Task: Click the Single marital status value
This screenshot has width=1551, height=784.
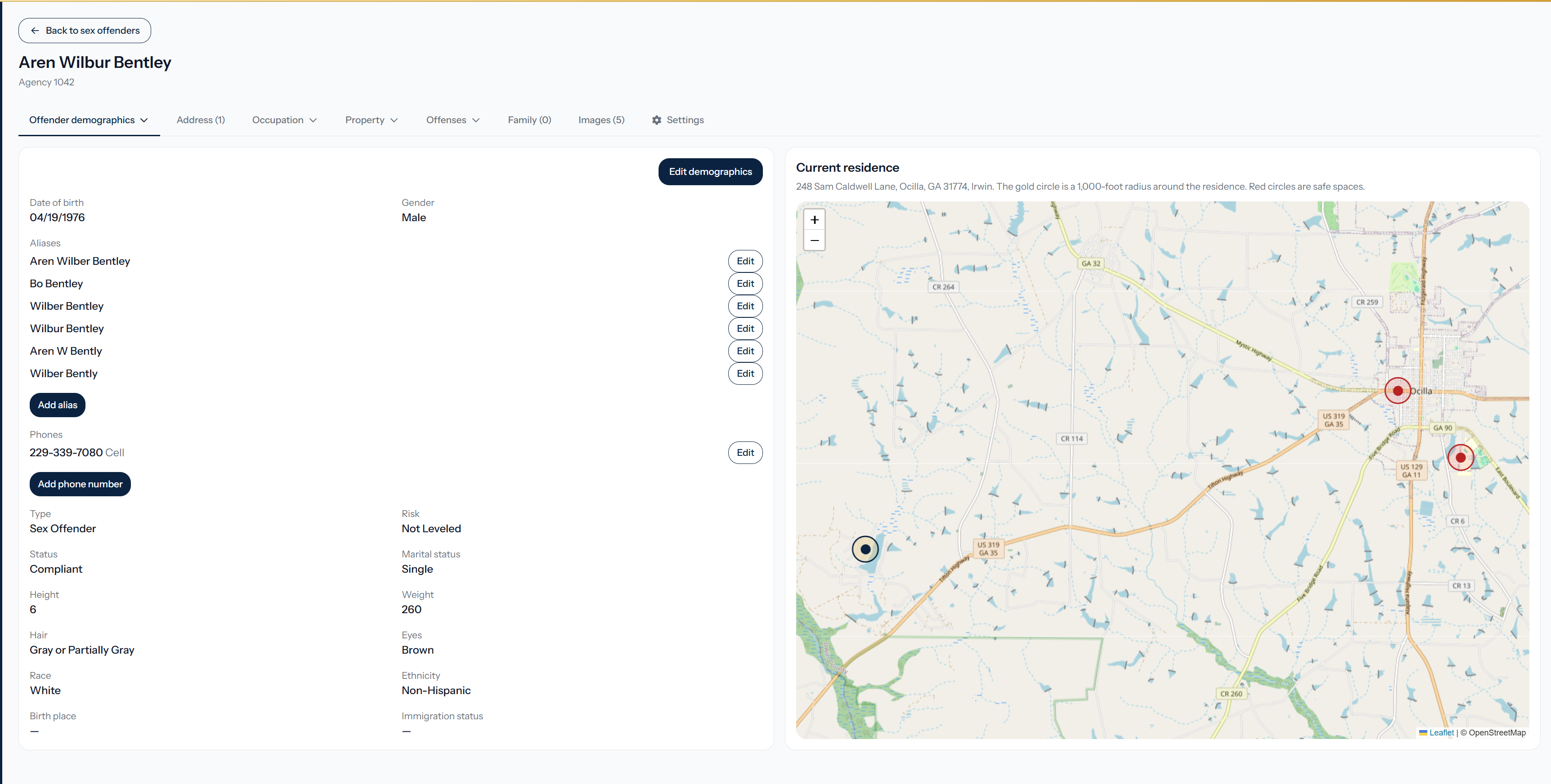Action: (x=417, y=569)
